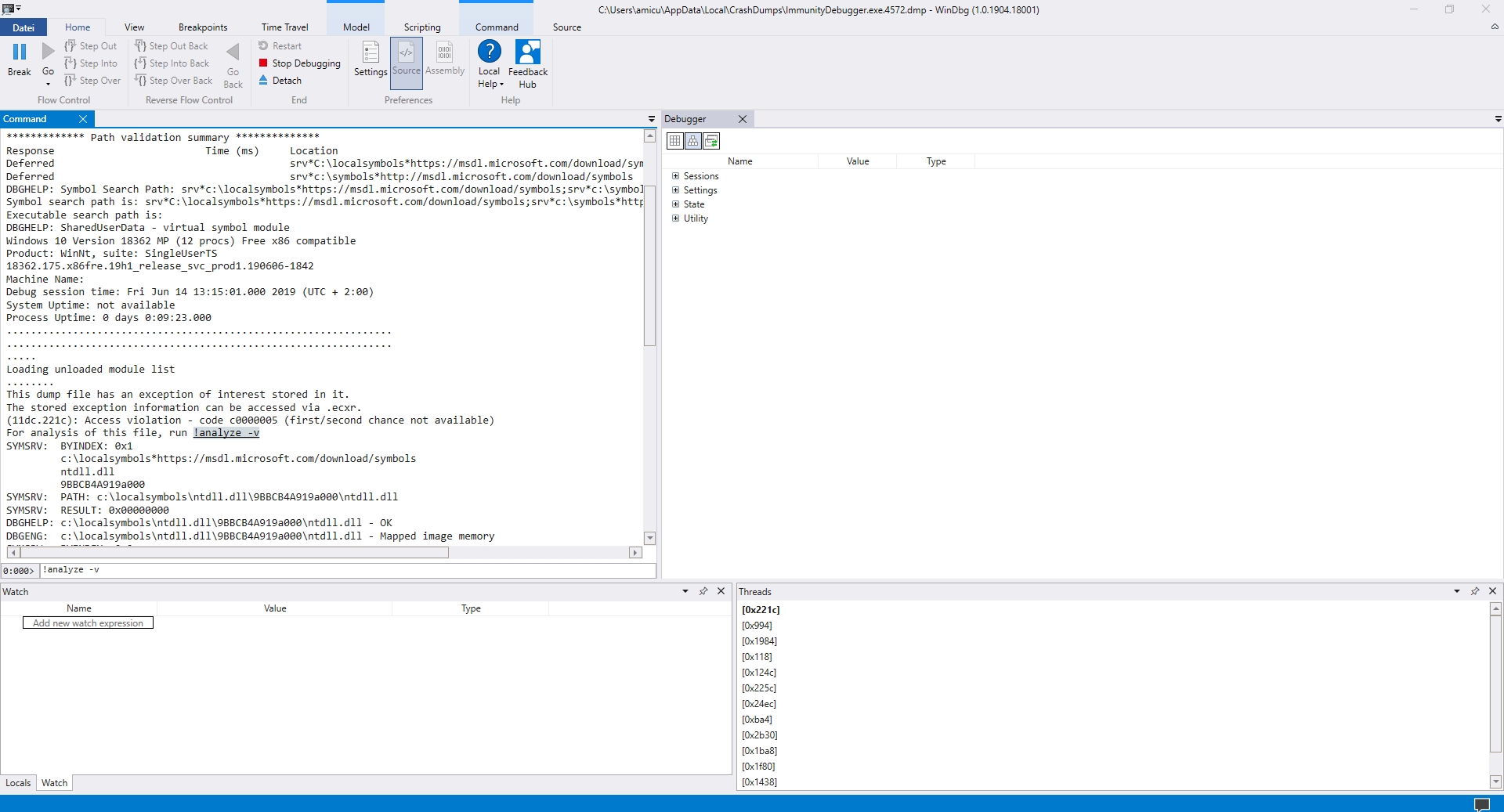The image size is (1504, 812).
Task: Open the quick access toolbar dropdown
Action: tap(19, 9)
